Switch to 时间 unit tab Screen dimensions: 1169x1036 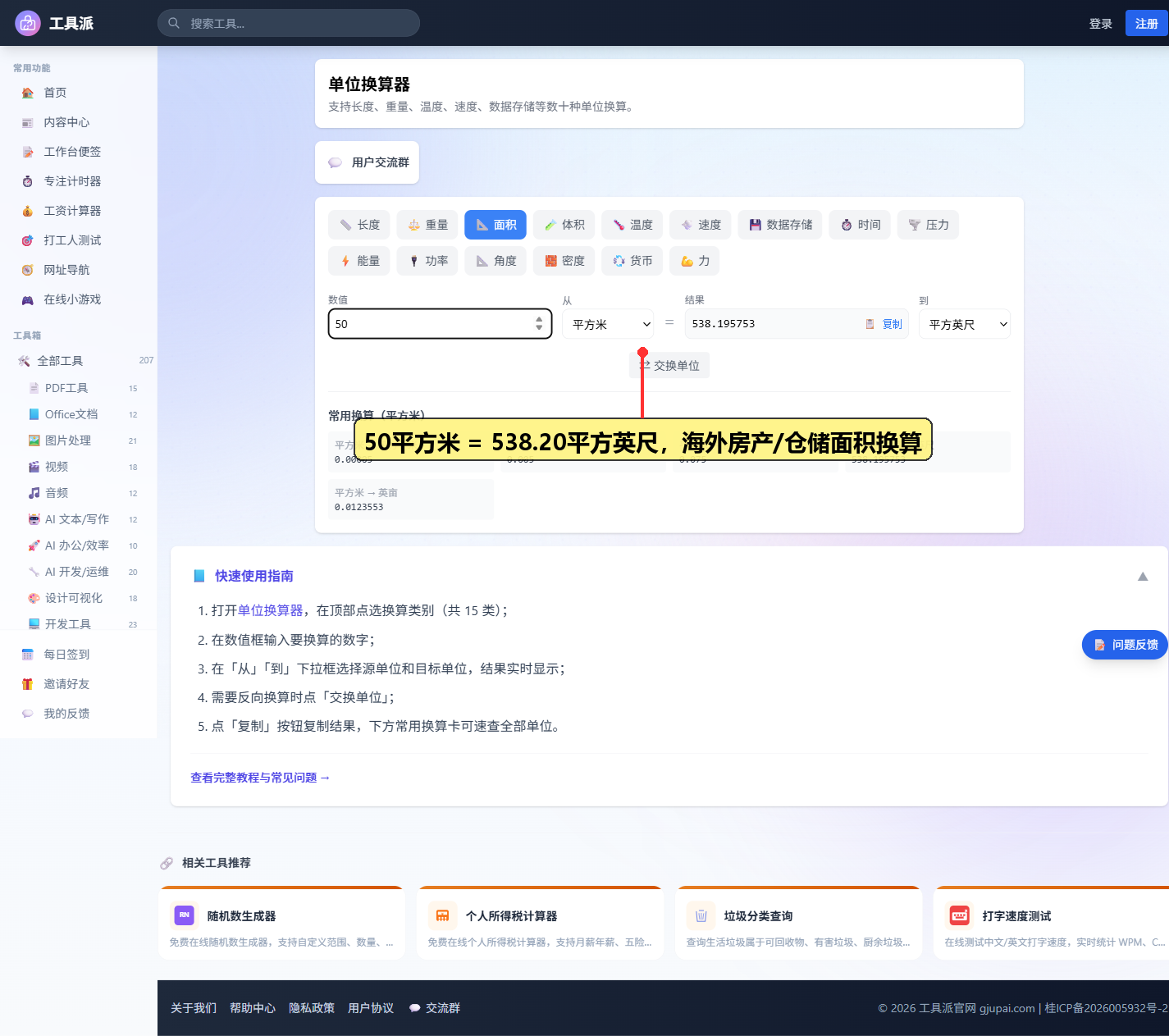click(x=861, y=225)
